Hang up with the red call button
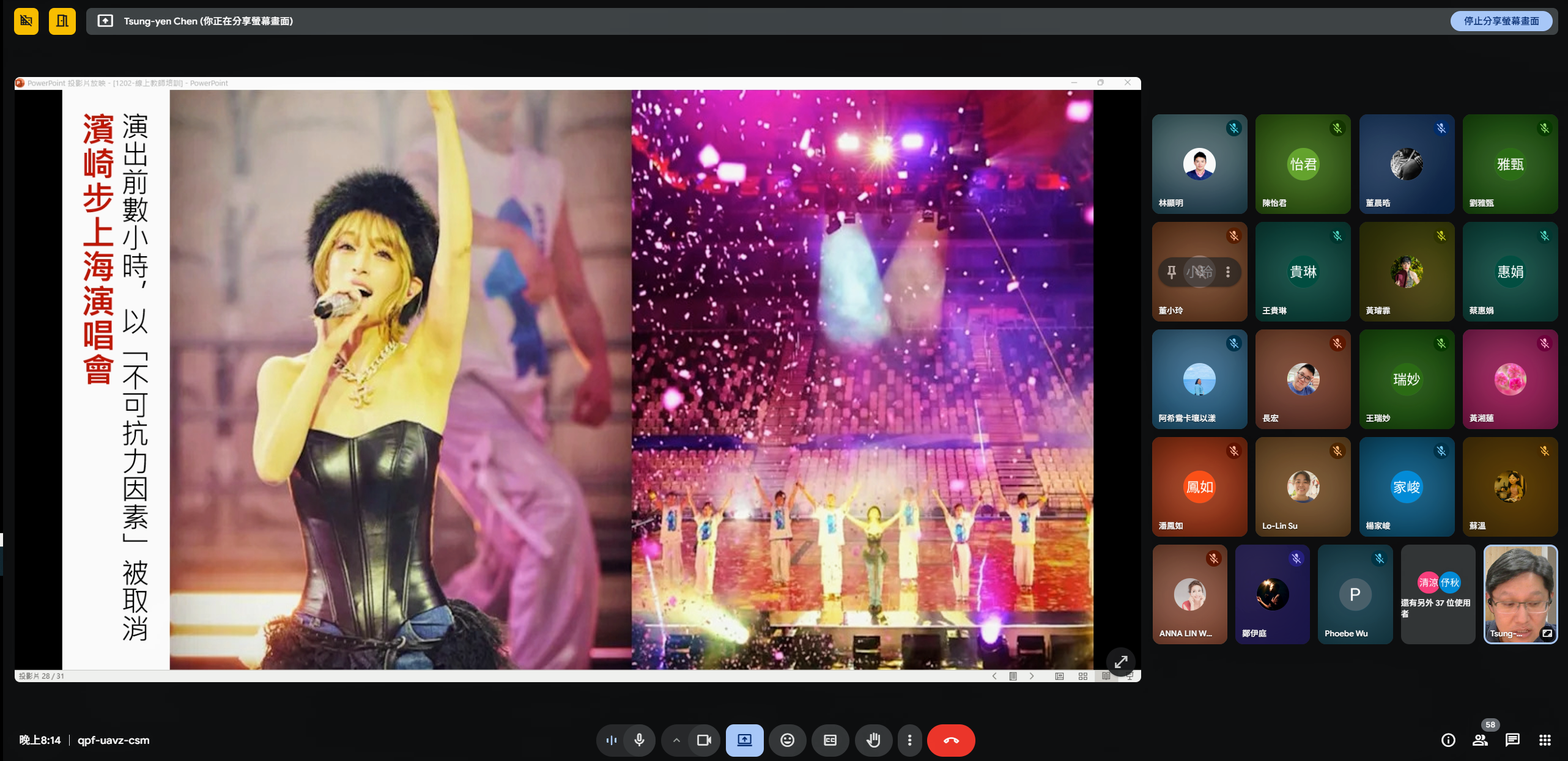This screenshot has width=1568, height=761. click(950, 740)
